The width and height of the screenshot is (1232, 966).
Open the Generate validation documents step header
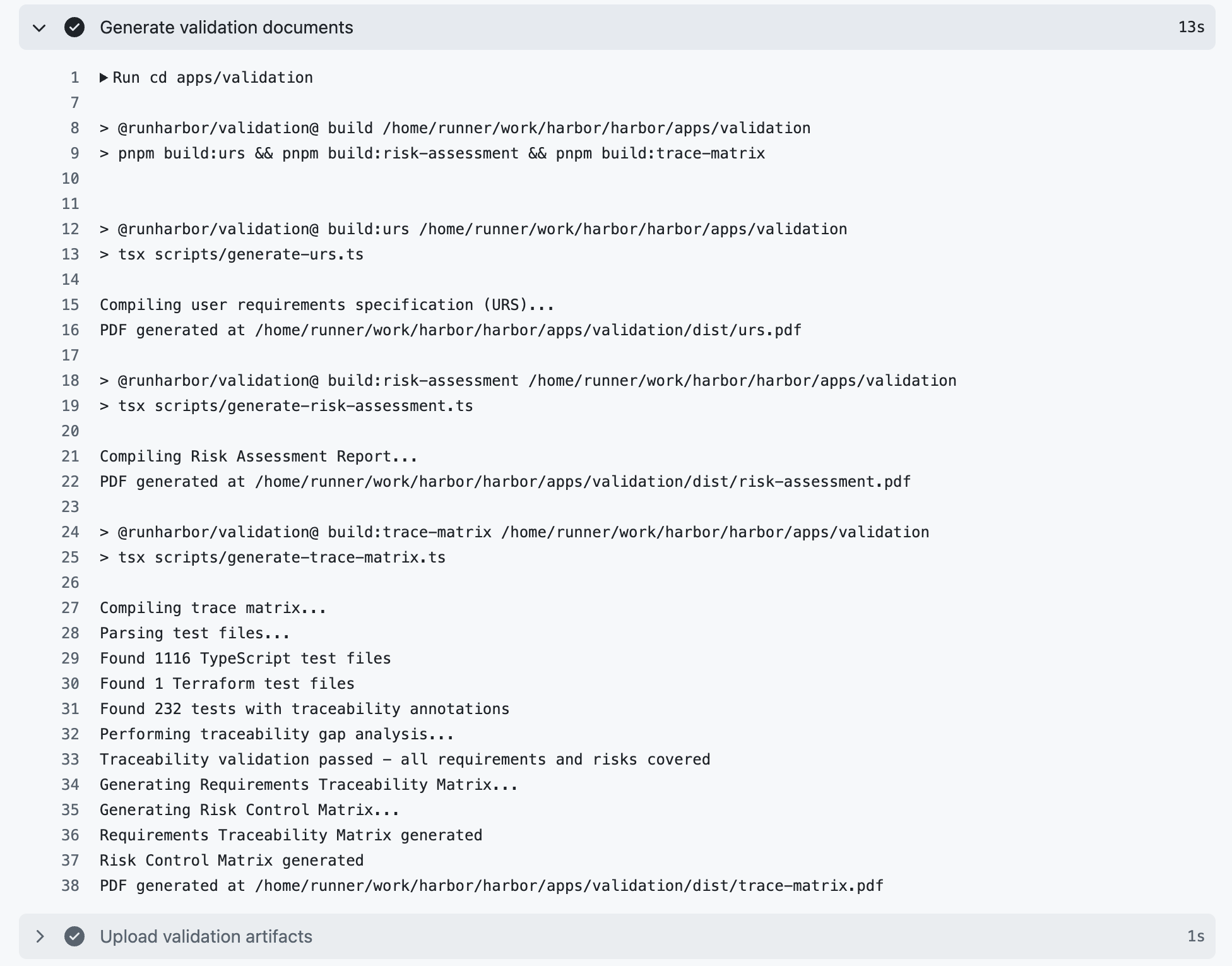227,27
